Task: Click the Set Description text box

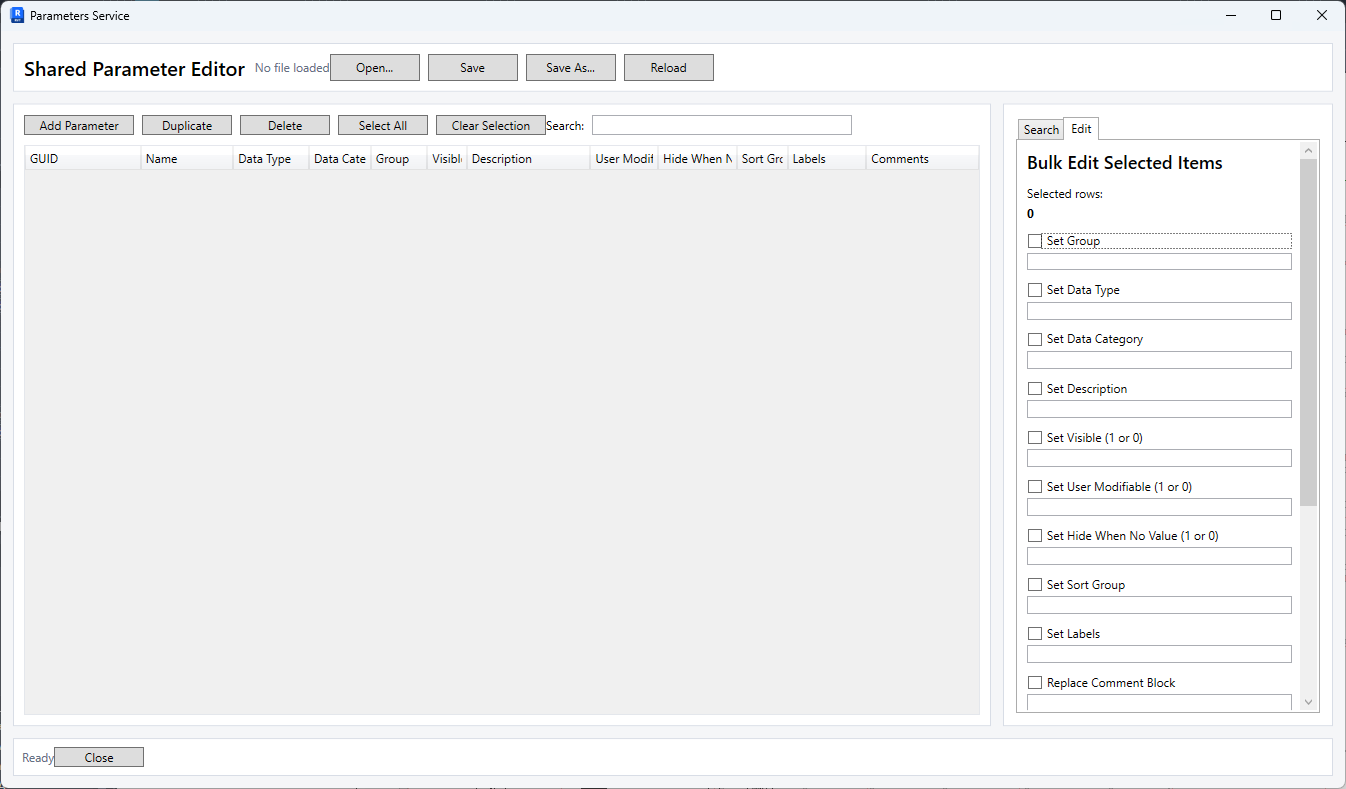Action: [1159, 409]
